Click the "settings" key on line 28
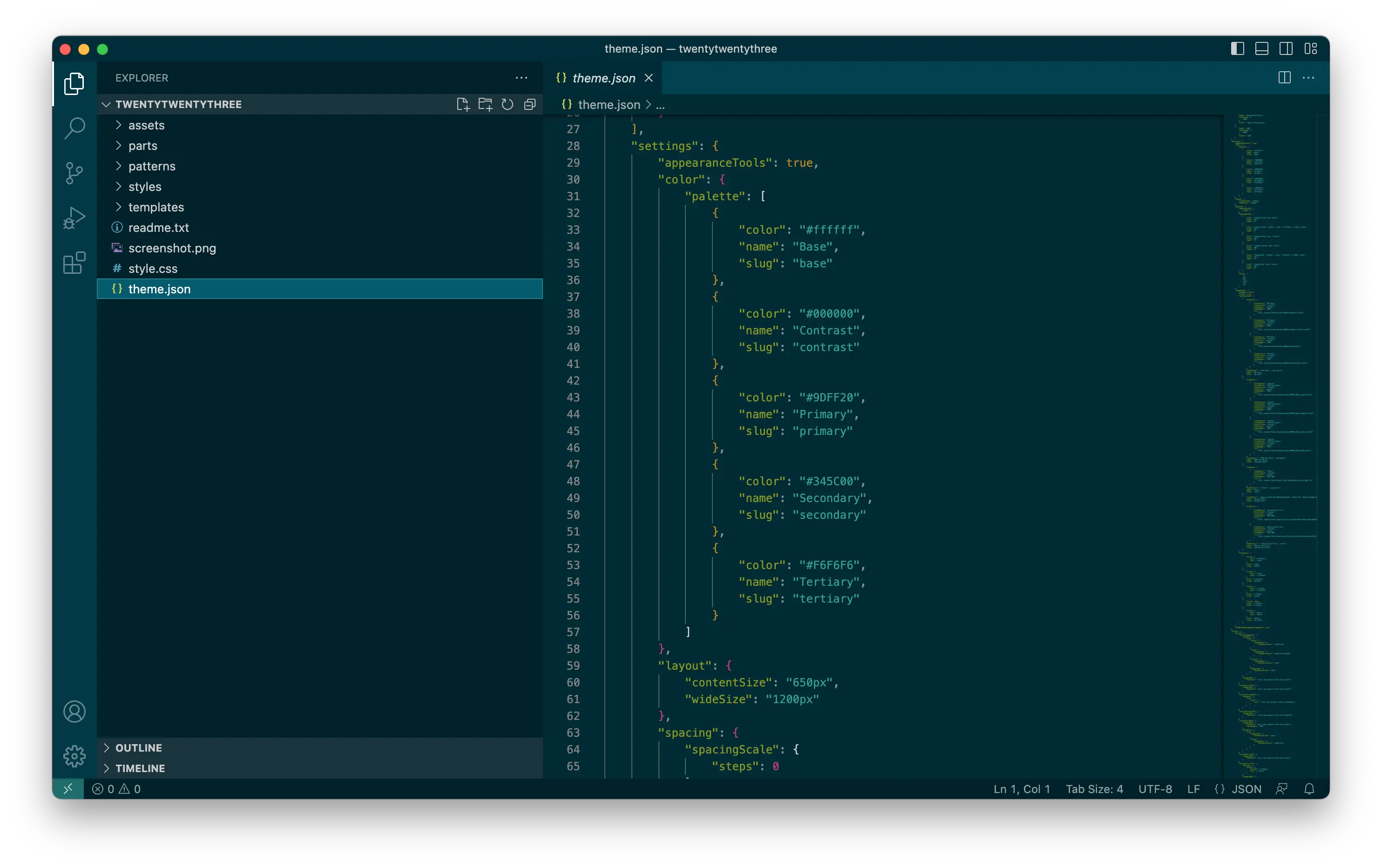The height and width of the screenshot is (868, 1382). click(664, 146)
